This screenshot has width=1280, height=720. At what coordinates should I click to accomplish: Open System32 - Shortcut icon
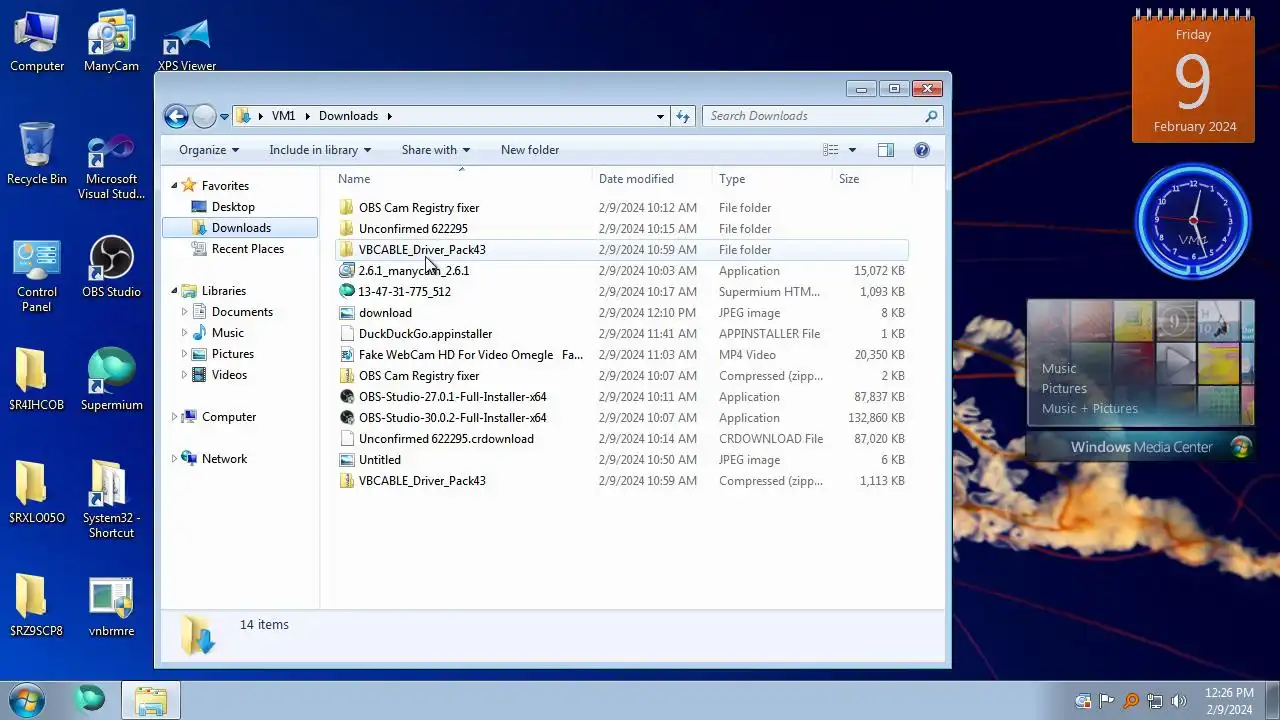pyautogui.click(x=111, y=500)
